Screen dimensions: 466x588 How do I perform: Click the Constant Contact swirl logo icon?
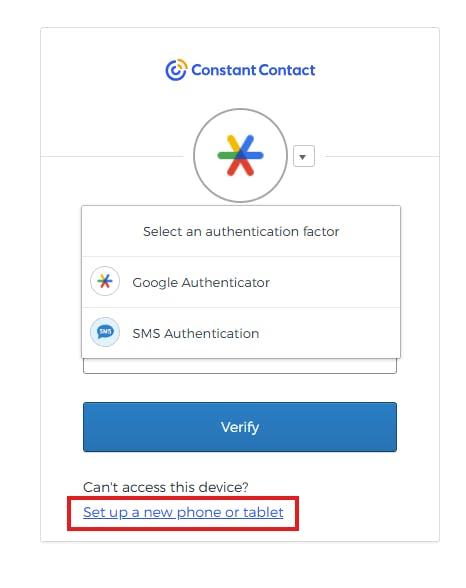coord(176,70)
